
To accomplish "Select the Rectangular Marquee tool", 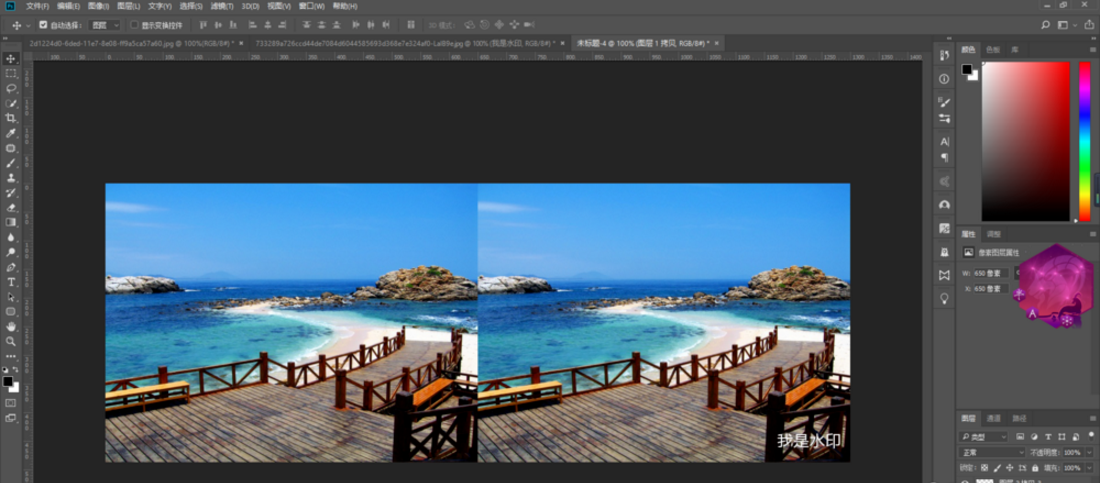I will click(x=11, y=73).
